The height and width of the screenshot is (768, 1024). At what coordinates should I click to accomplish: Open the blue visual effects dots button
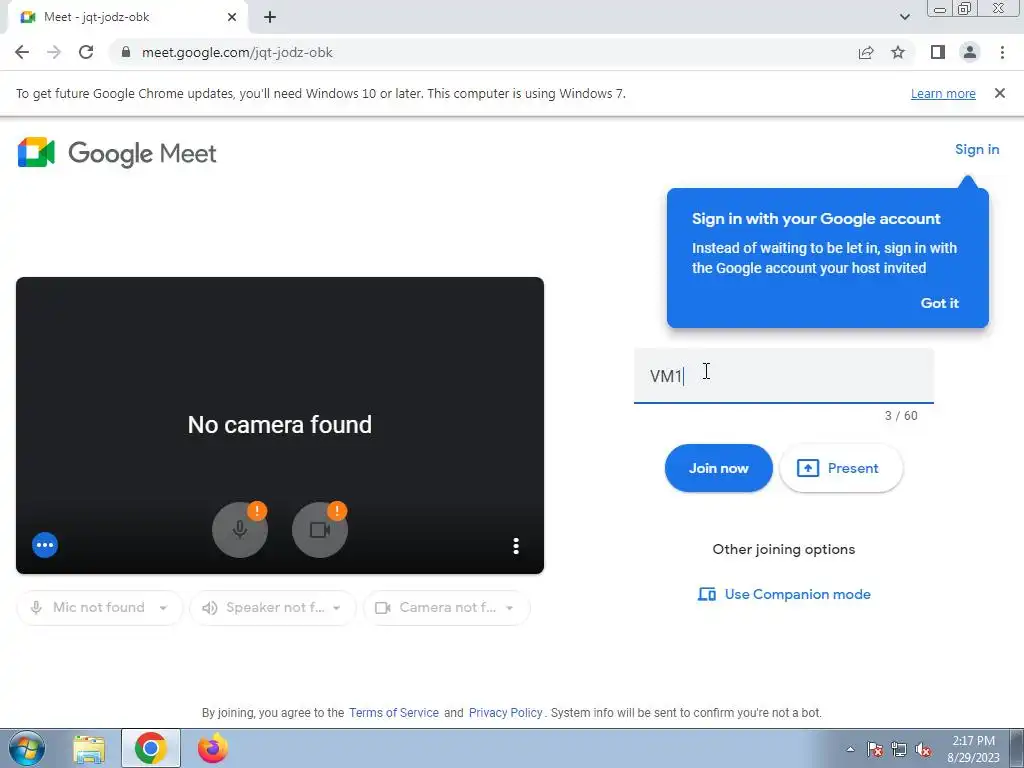45,545
